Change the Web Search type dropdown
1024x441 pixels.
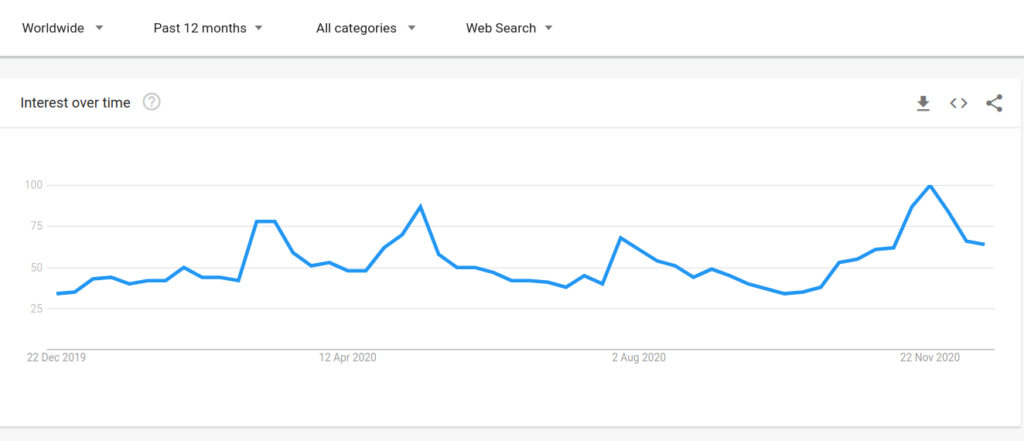point(509,28)
